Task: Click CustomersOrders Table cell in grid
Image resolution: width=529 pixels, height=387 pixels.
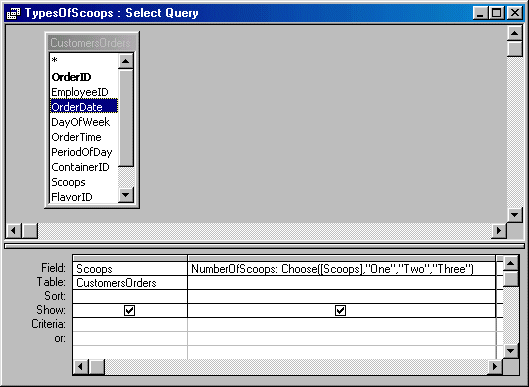Action: 130,283
